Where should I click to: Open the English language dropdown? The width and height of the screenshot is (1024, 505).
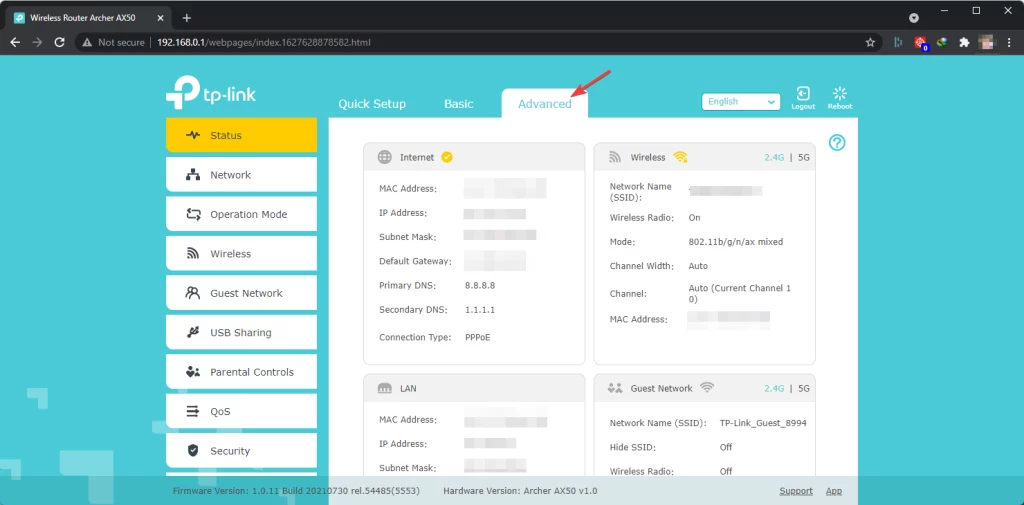(x=741, y=102)
